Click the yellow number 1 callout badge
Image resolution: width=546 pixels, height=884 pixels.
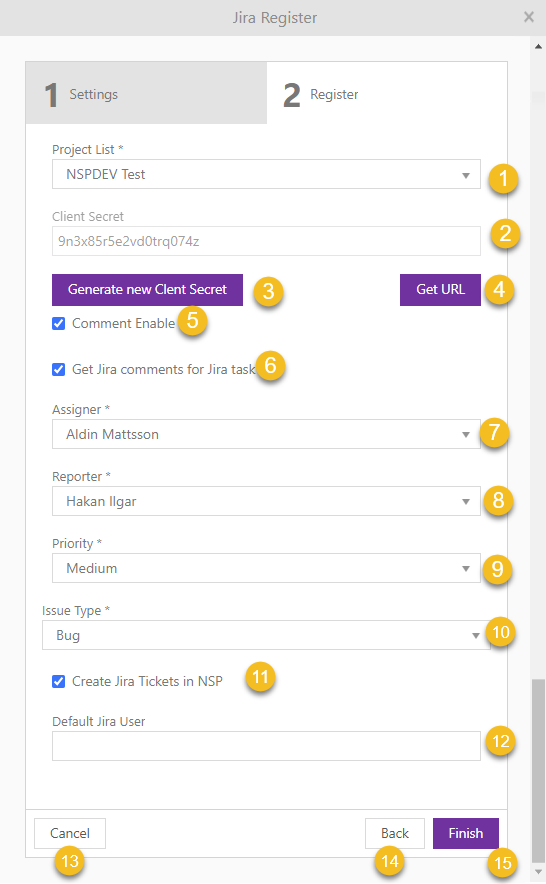[x=503, y=179]
